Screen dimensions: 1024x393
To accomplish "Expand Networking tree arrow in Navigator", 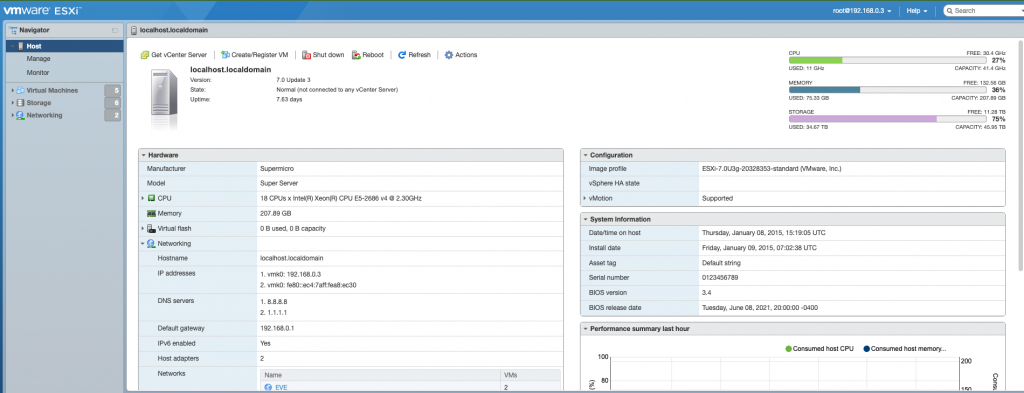I will pos(12,115).
